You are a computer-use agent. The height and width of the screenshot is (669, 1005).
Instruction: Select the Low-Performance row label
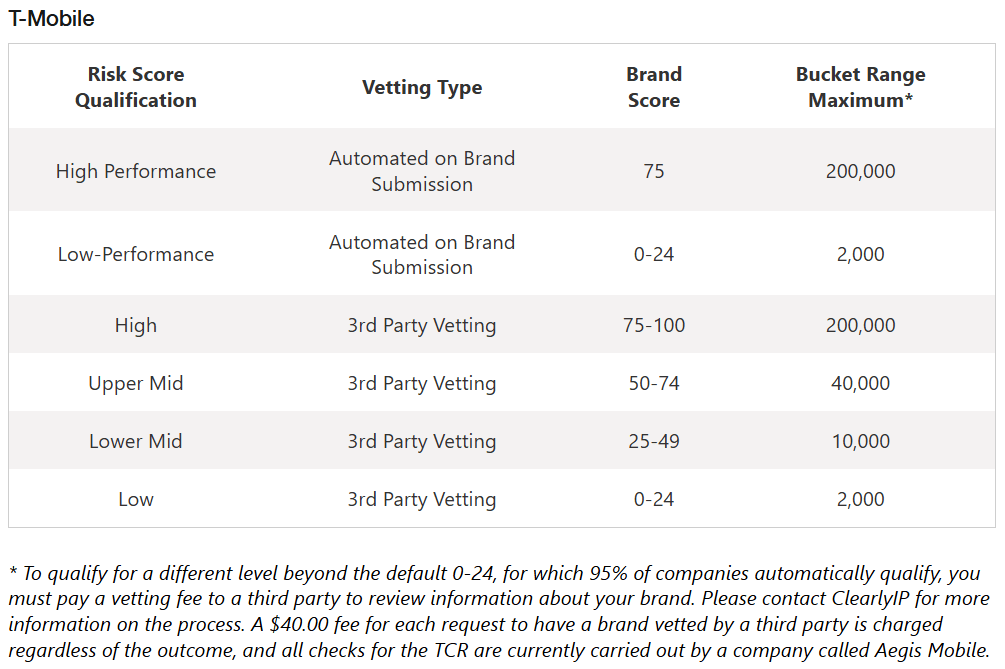(x=136, y=254)
